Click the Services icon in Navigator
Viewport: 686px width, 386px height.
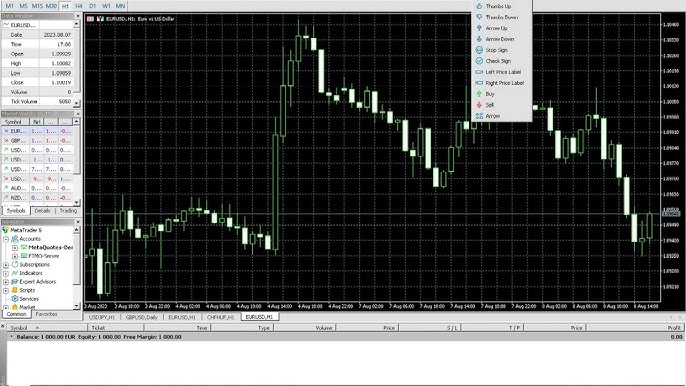point(15,298)
